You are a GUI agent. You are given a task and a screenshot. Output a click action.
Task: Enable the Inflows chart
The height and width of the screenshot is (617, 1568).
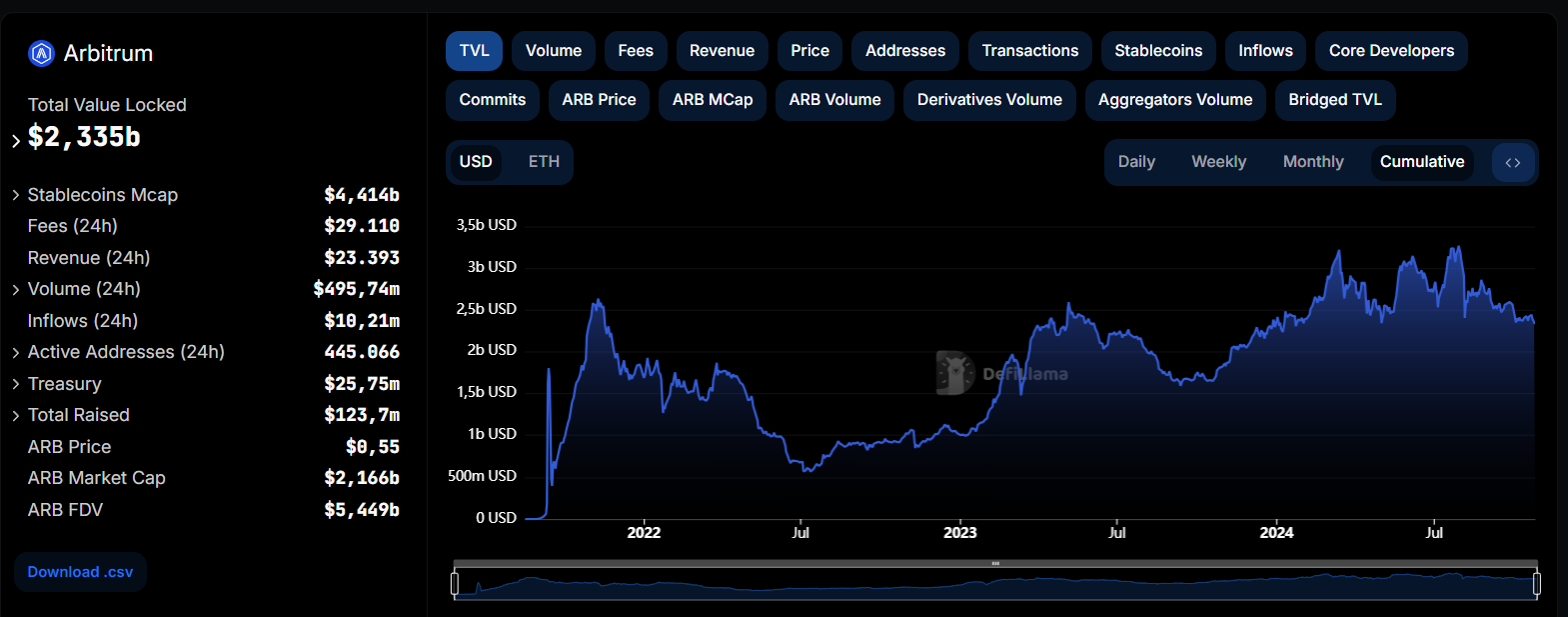pos(1265,51)
